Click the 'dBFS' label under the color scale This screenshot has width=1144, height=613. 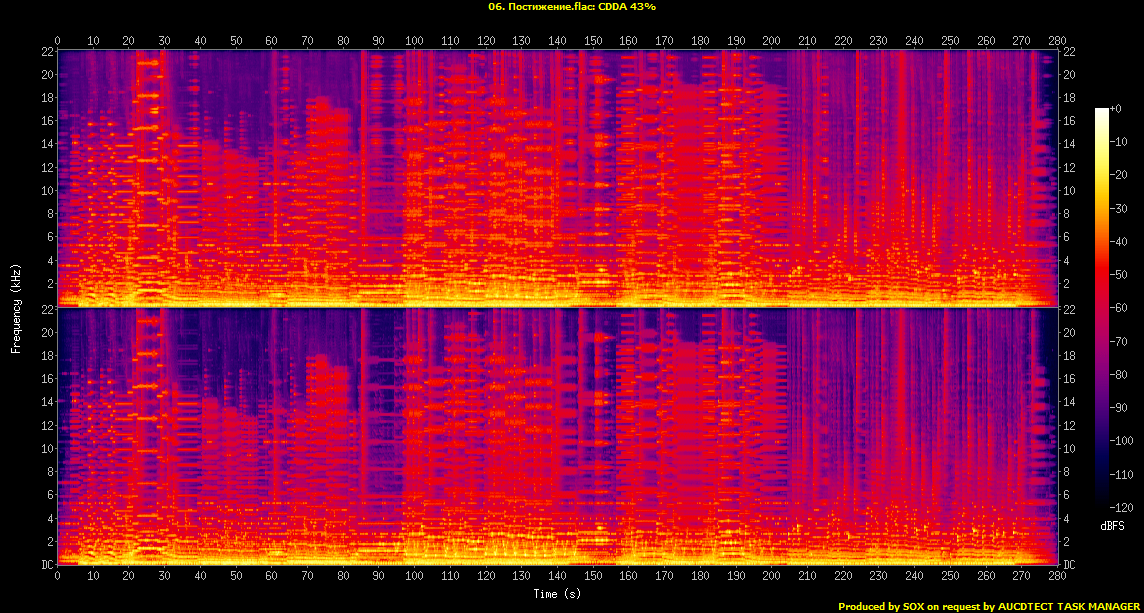point(1113,525)
